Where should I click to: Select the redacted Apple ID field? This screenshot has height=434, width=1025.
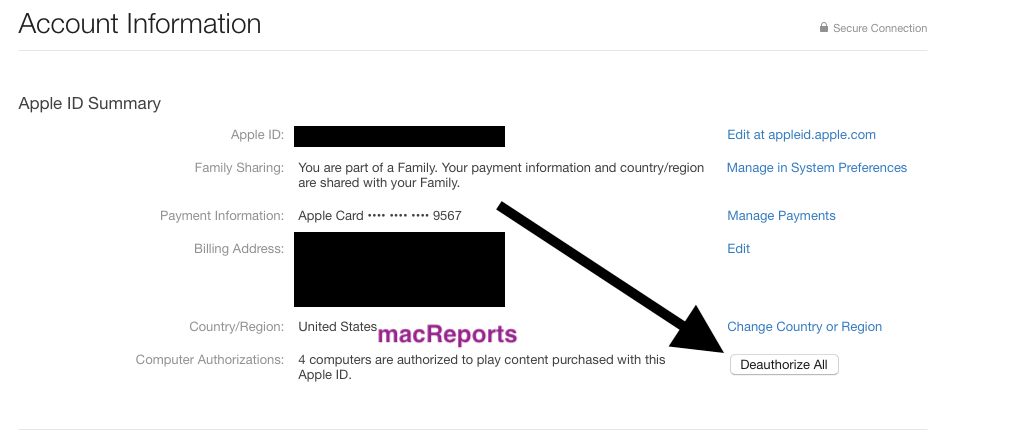[x=399, y=136]
